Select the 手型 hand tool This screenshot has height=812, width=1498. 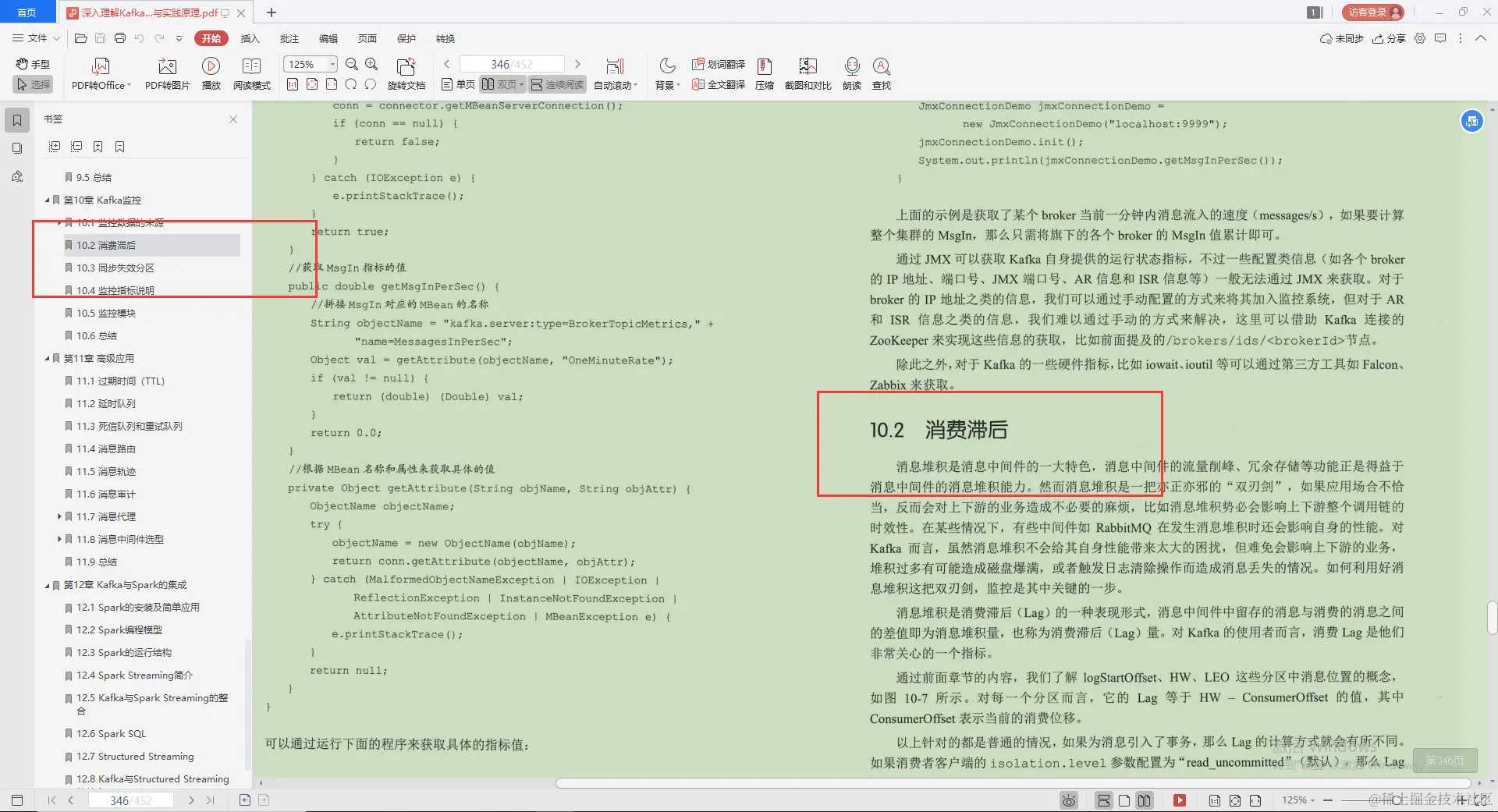33,65
